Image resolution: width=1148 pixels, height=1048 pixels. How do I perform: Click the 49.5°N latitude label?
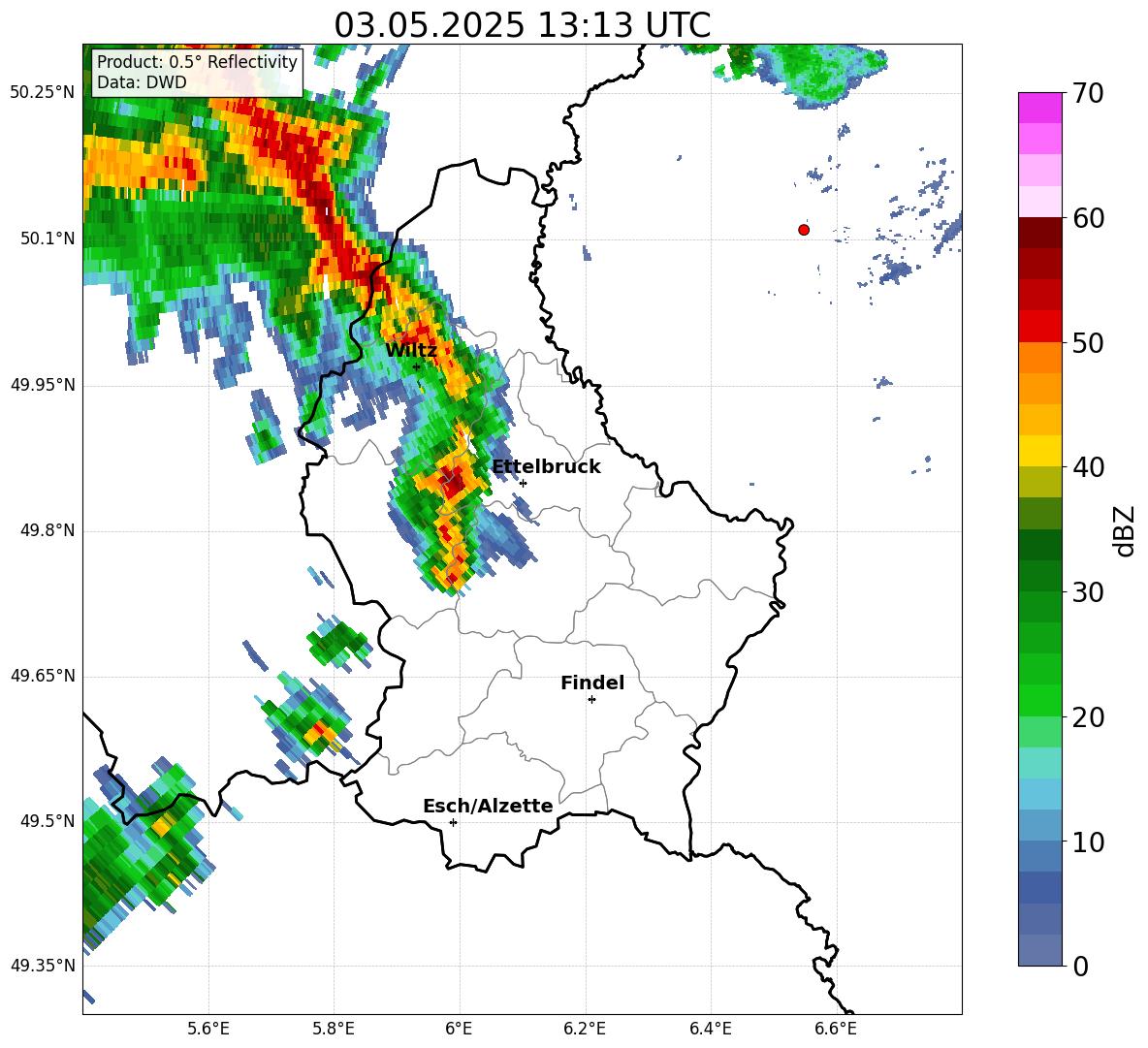coord(48,821)
